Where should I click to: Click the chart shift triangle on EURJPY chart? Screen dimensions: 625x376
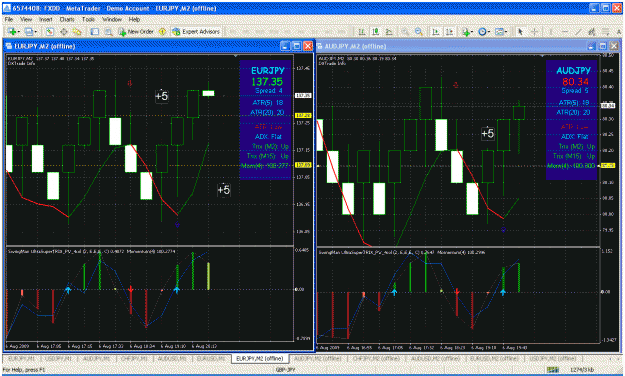click(x=236, y=56)
